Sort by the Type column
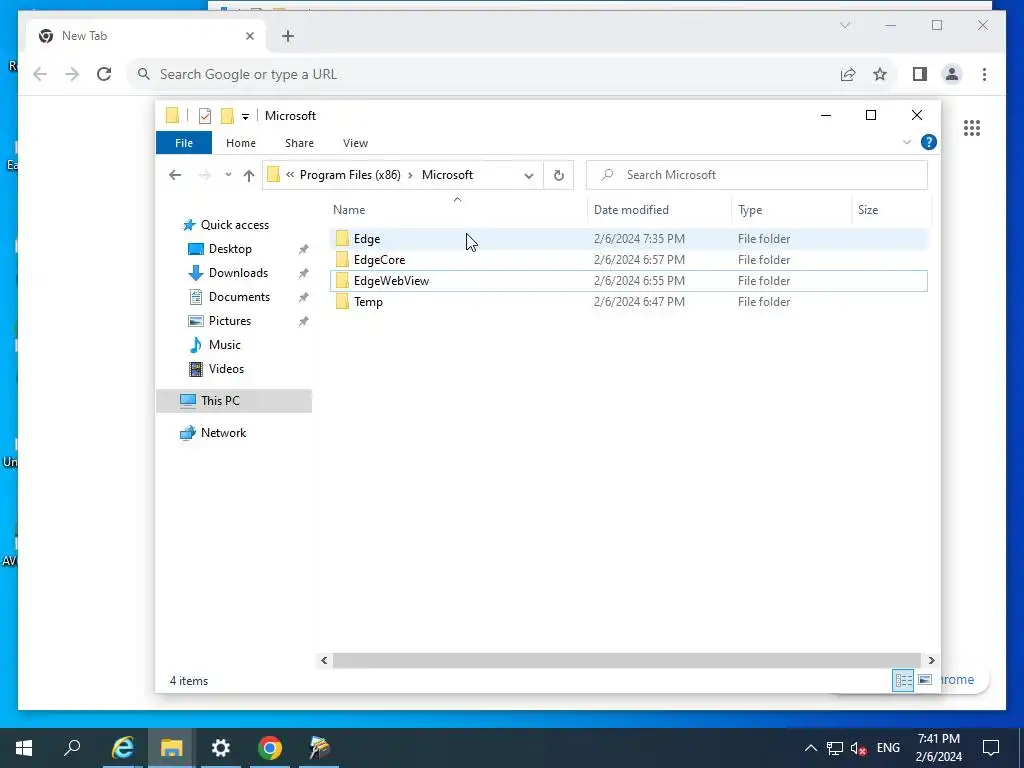 (x=750, y=210)
